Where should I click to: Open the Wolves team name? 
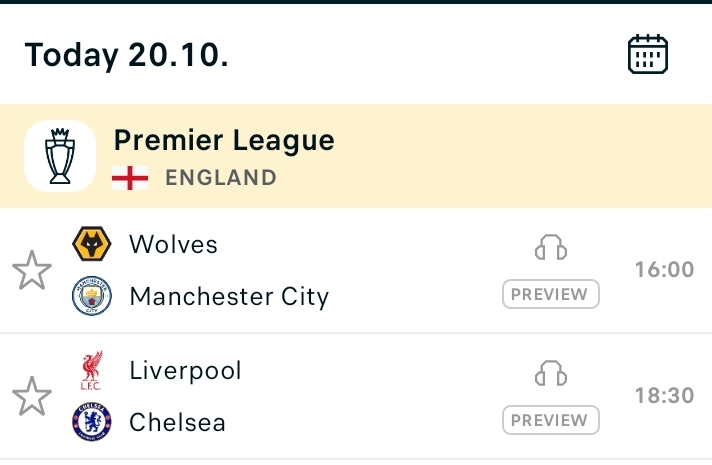(x=173, y=244)
